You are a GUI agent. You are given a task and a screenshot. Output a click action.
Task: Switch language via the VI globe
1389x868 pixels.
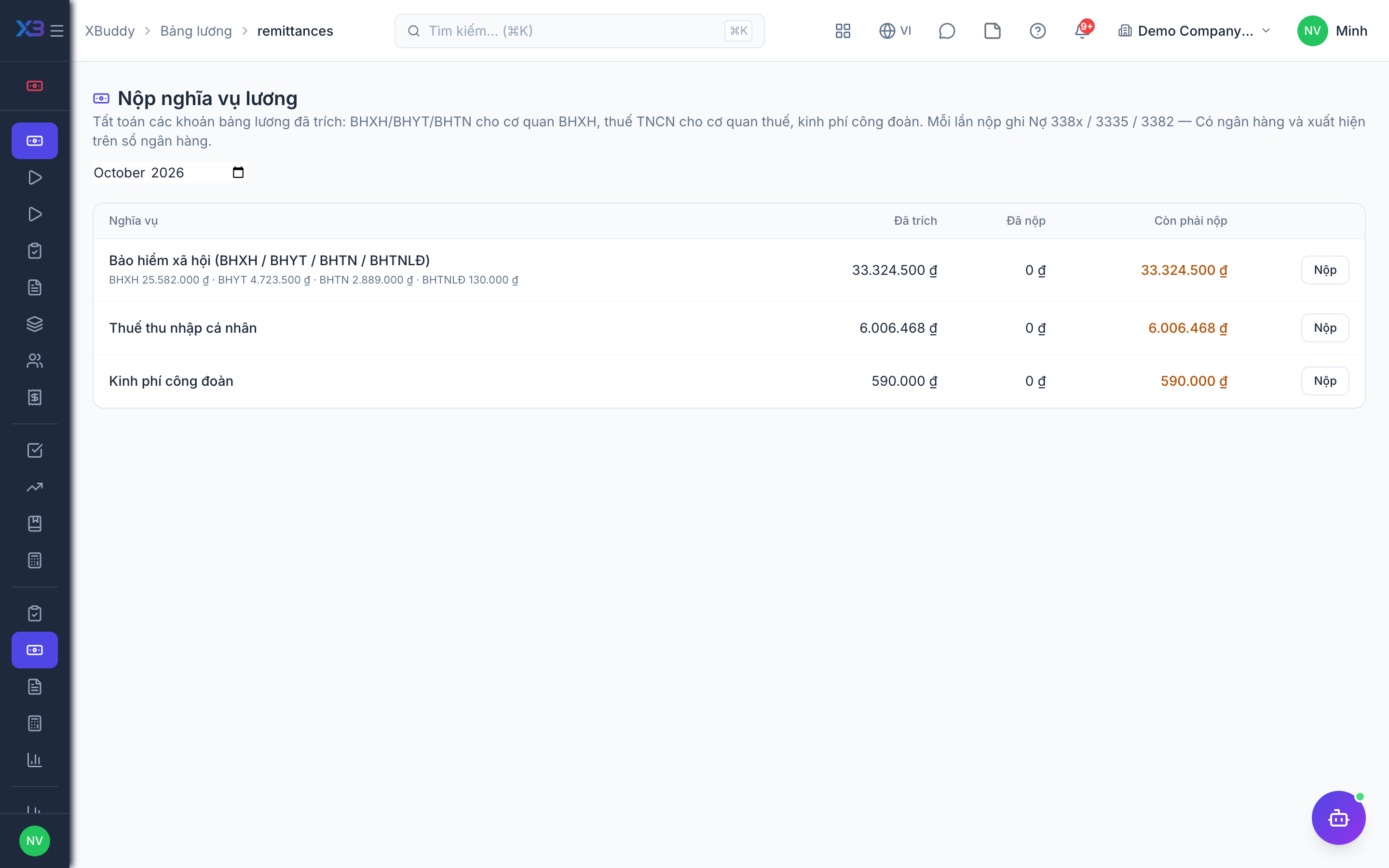click(x=895, y=31)
